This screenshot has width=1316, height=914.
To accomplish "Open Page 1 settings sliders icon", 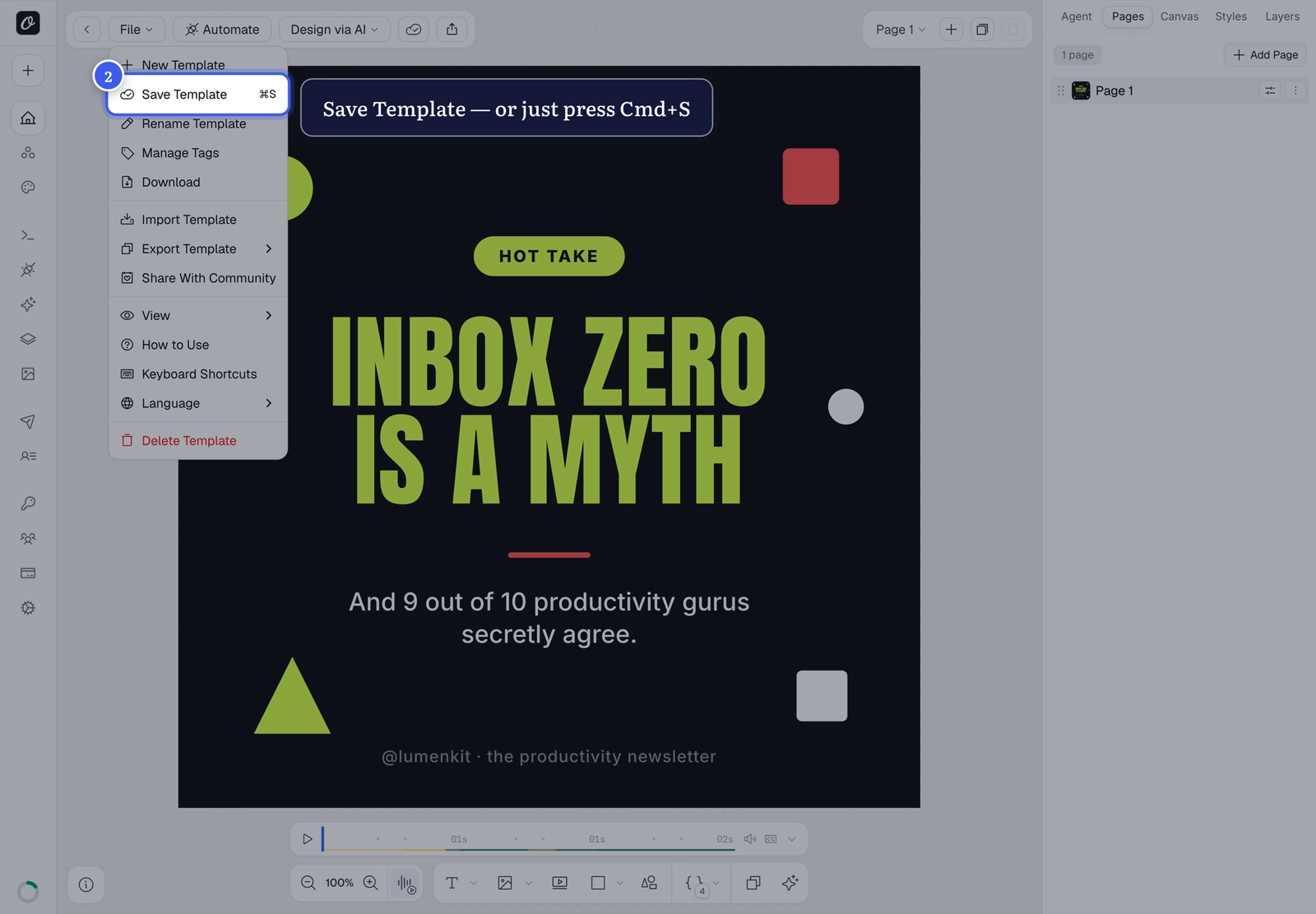I will [1270, 90].
